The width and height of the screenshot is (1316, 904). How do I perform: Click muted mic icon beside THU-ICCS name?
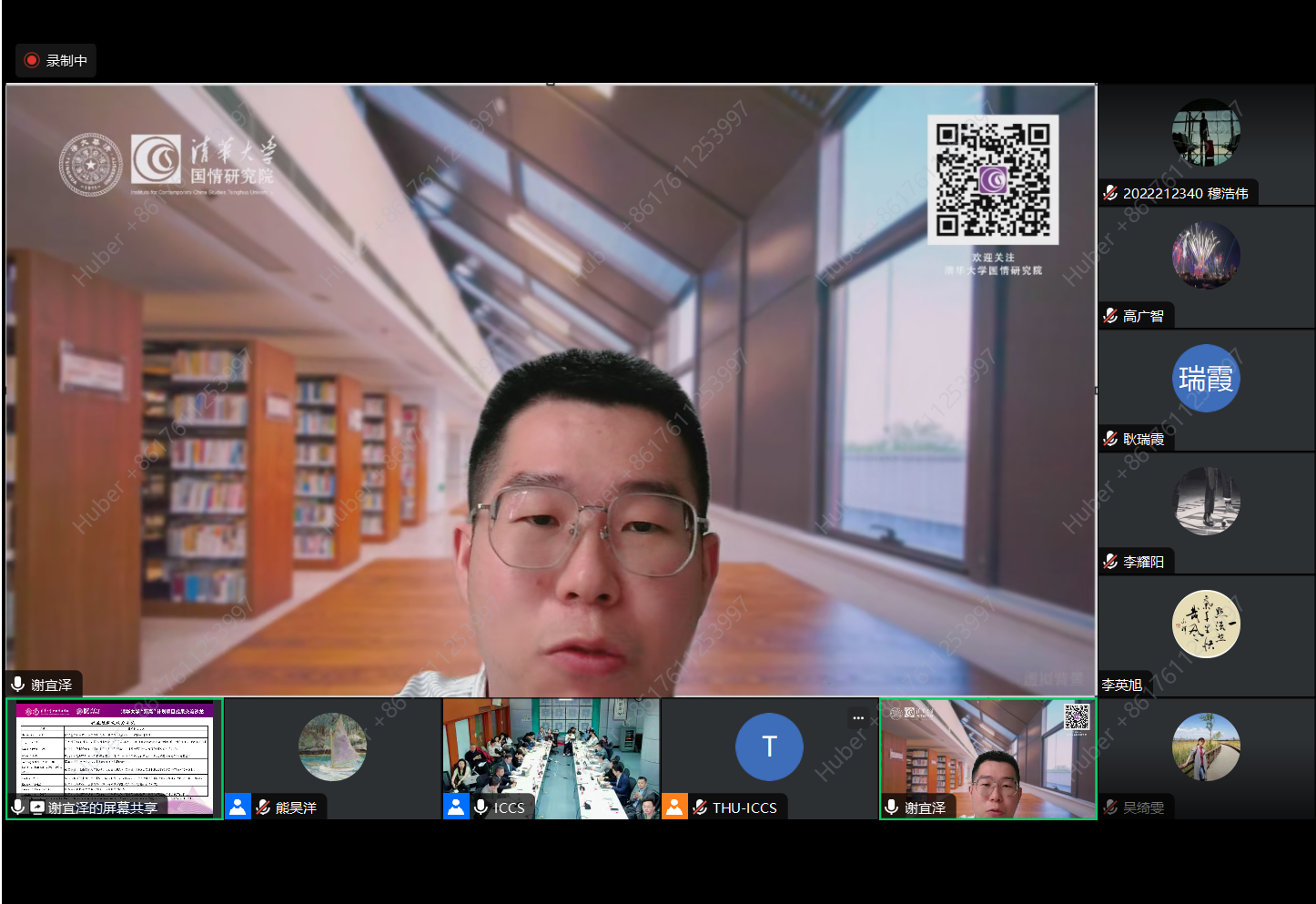700,807
